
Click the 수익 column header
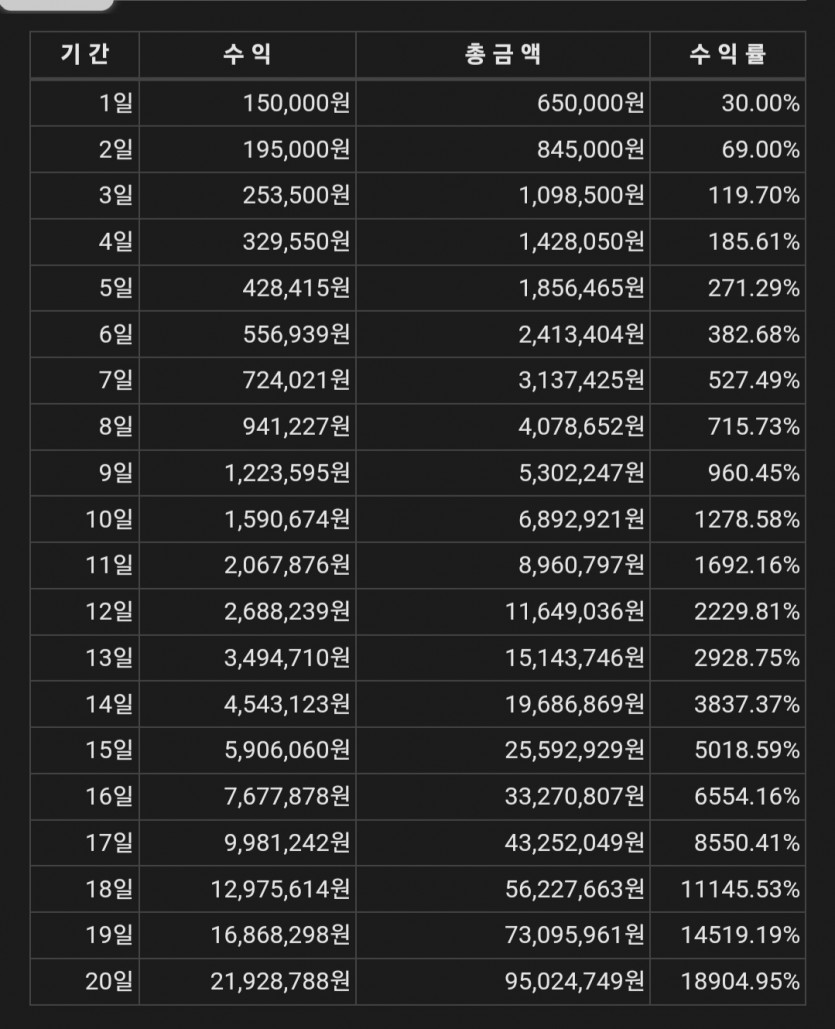(x=247, y=55)
